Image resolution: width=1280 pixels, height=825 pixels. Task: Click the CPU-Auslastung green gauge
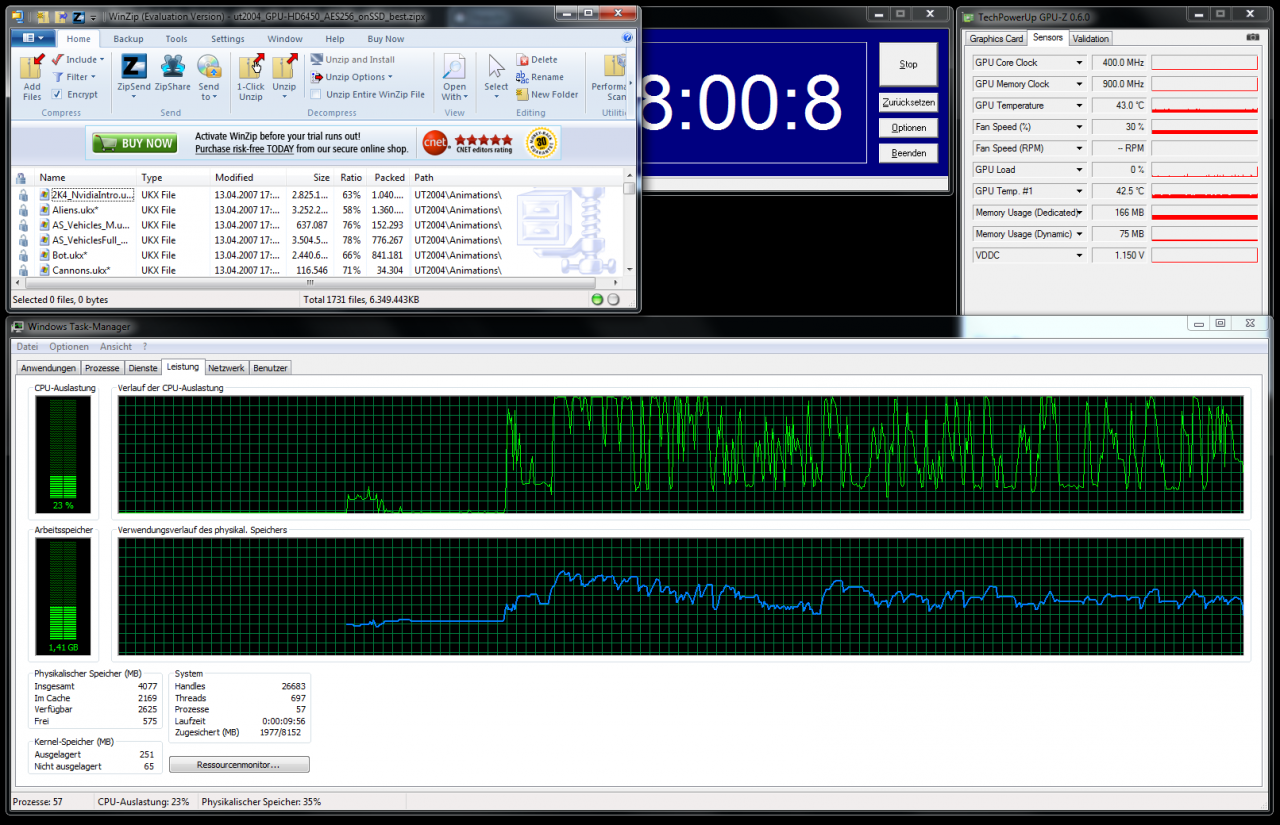point(62,455)
